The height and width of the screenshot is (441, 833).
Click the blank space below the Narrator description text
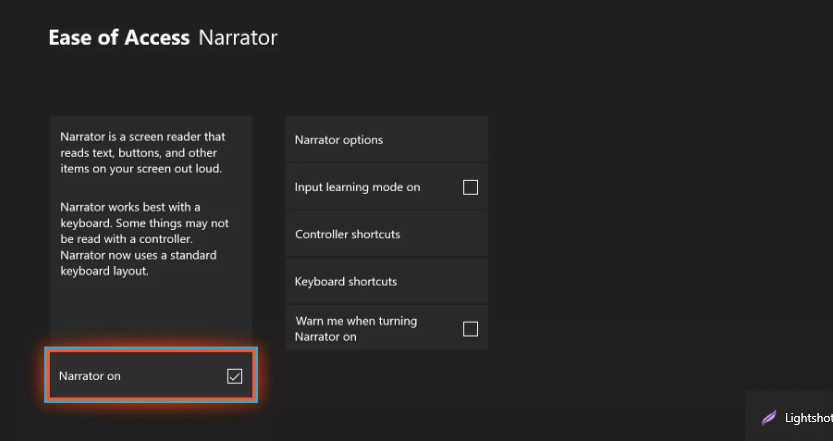coord(151,311)
